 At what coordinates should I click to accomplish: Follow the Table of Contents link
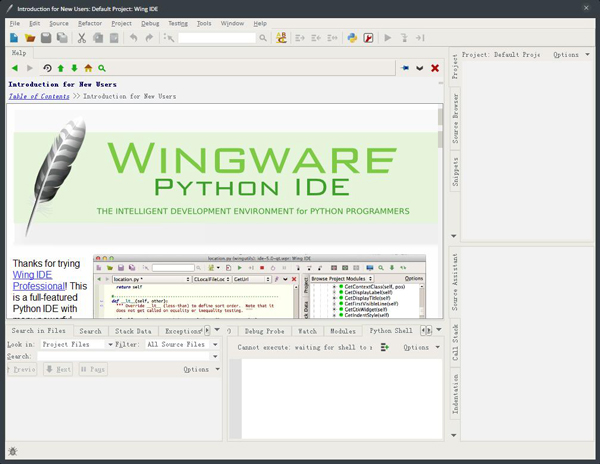(x=39, y=96)
